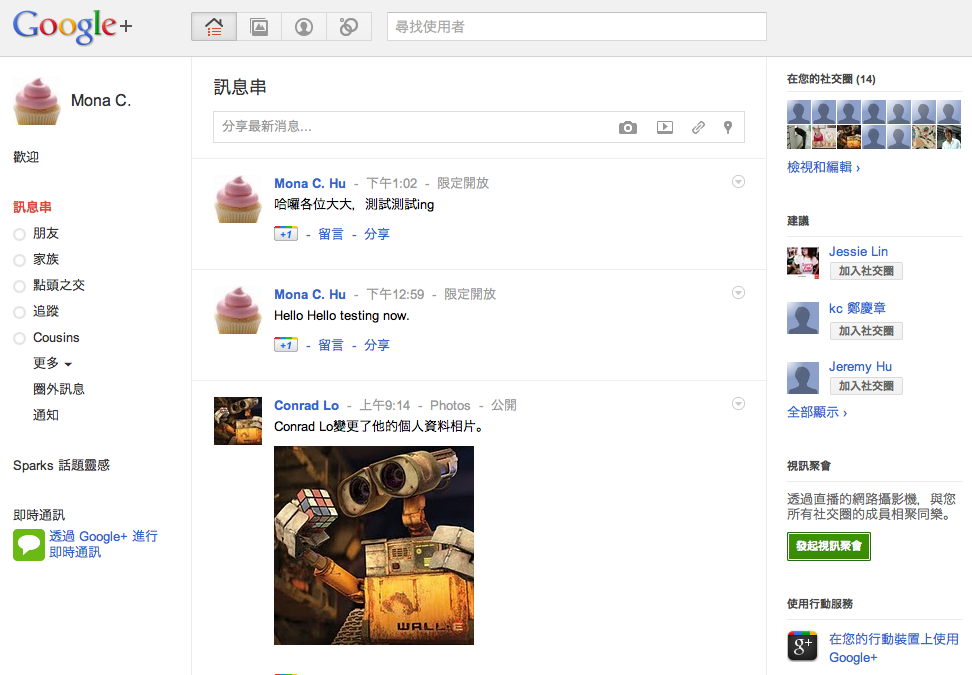Click the g+ mobile app icon
The image size is (972, 675).
click(803, 646)
